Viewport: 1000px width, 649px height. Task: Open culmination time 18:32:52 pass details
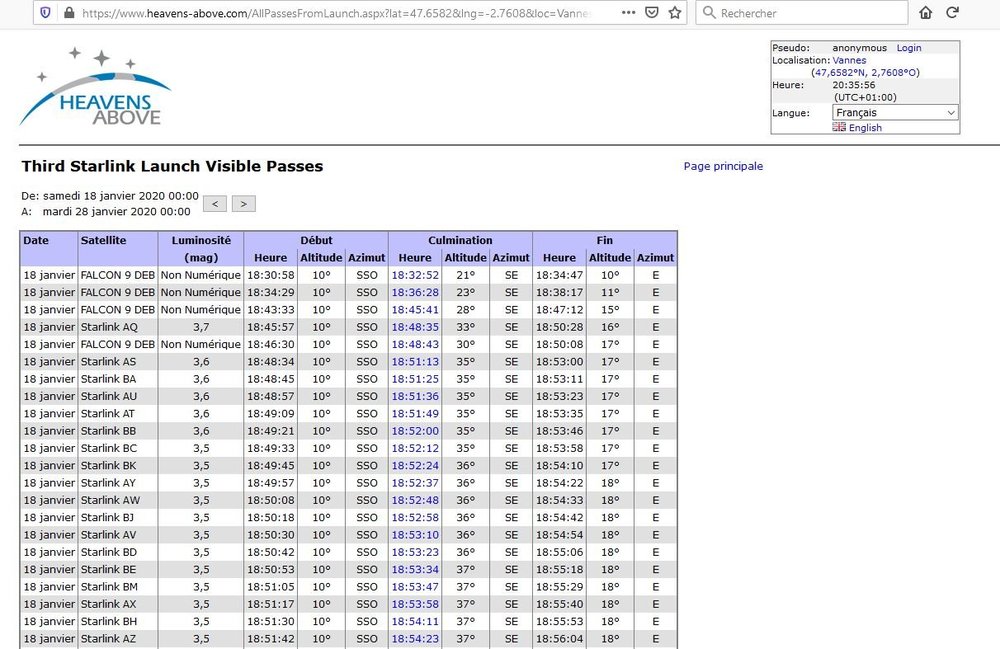[415, 275]
